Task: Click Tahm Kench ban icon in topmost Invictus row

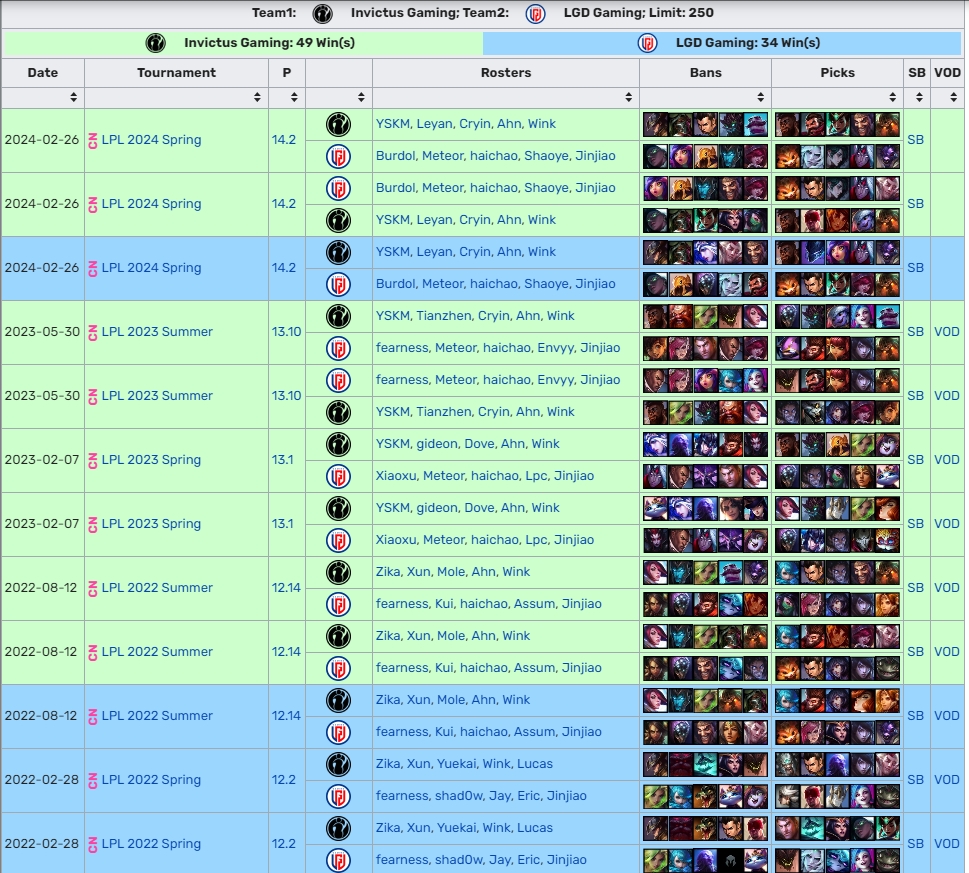Action: [x=755, y=124]
